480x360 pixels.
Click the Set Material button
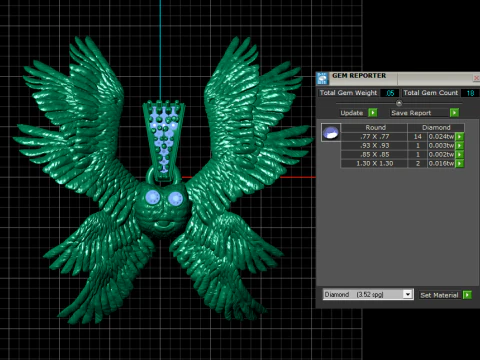(439, 295)
